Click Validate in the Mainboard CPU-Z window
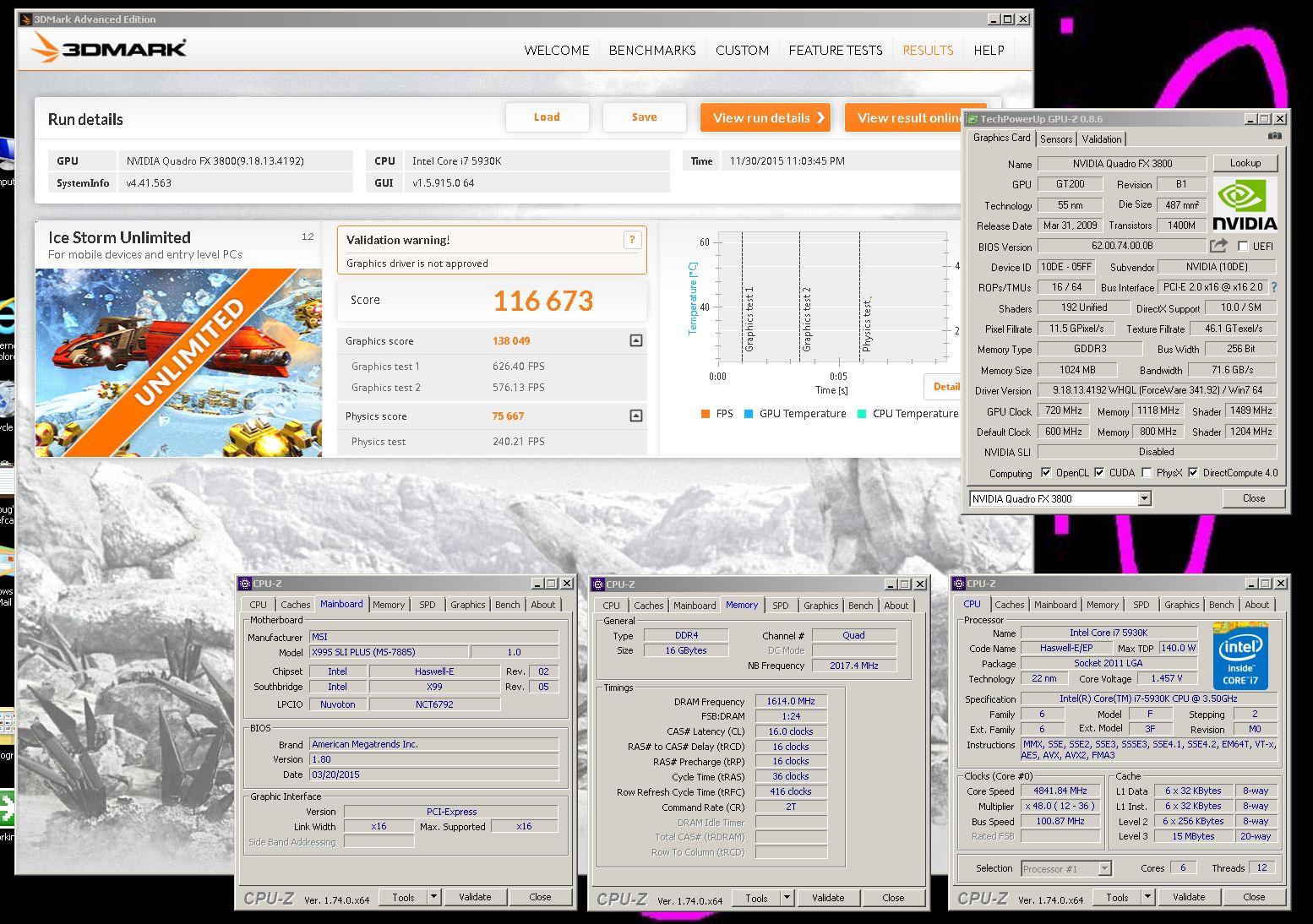 [475, 897]
